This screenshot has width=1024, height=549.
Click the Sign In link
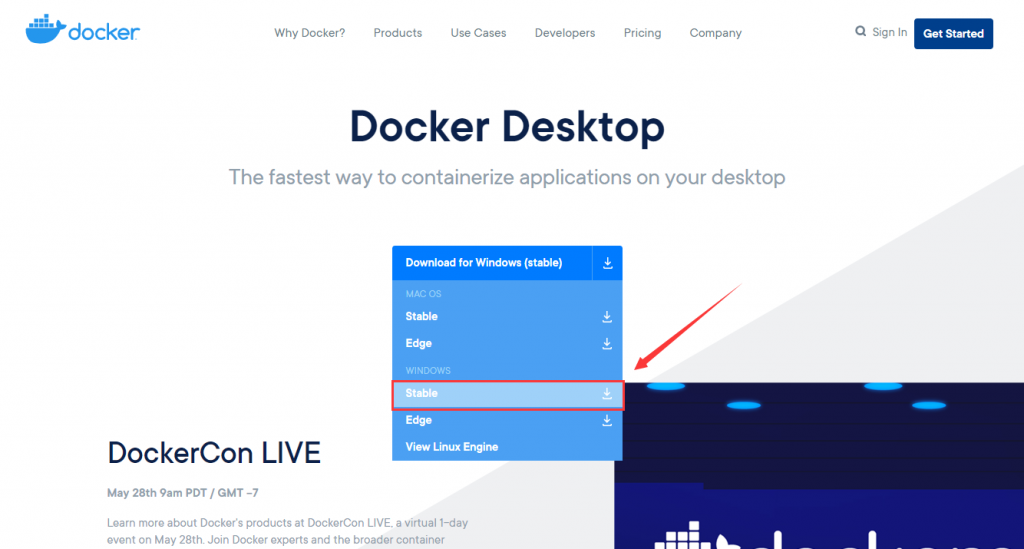[889, 32]
